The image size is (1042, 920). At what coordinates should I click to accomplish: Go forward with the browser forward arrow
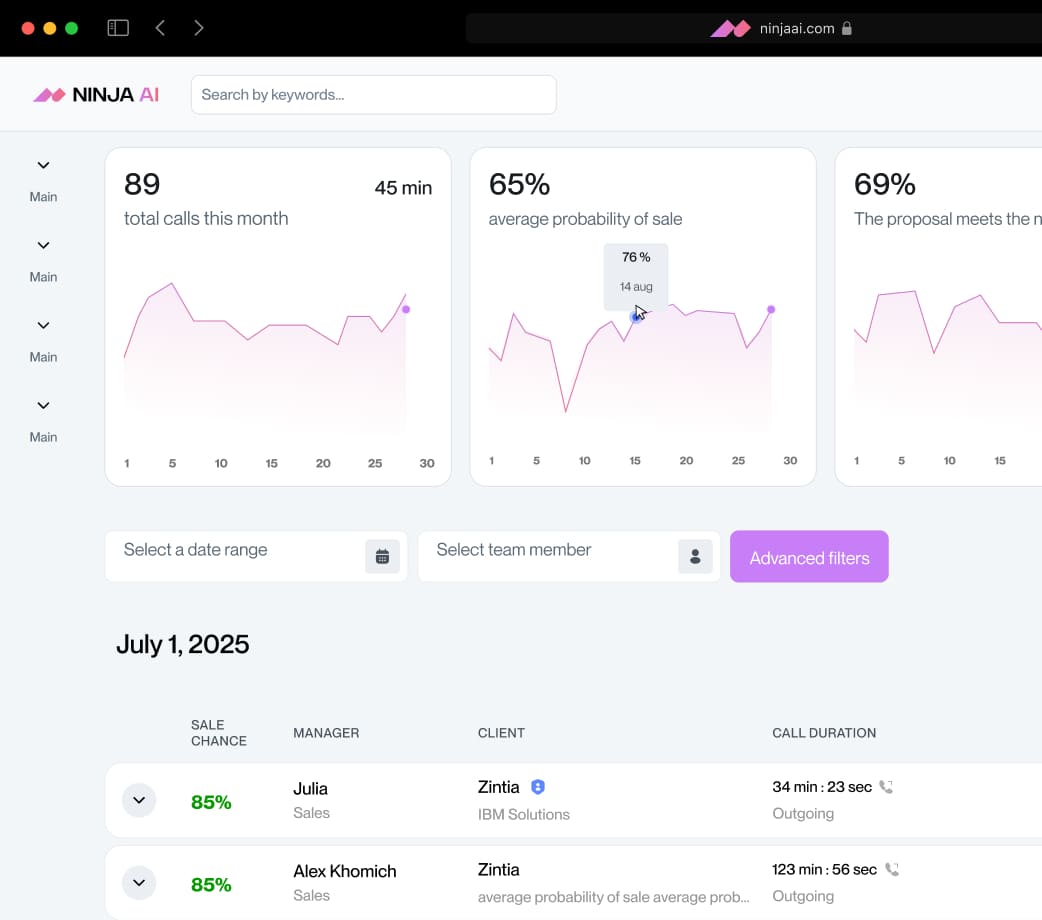point(199,28)
